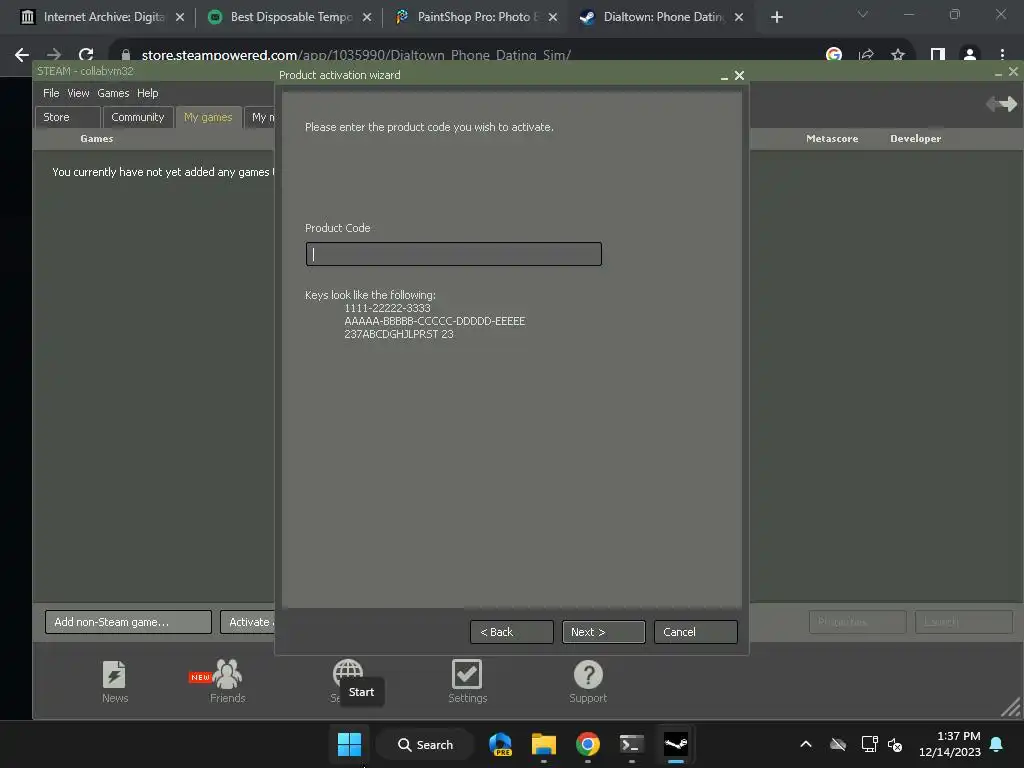This screenshot has width=1024, height=768.
Task: Click Add non-Steam game button
Action: (128, 622)
